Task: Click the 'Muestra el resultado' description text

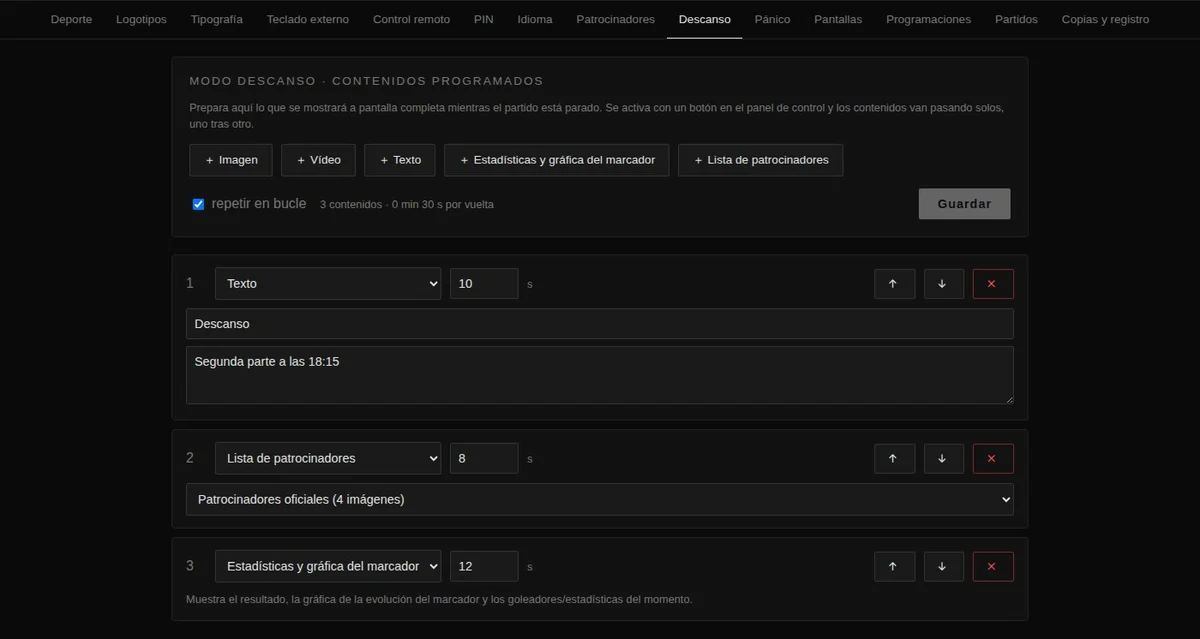Action: tap(439, 600)
